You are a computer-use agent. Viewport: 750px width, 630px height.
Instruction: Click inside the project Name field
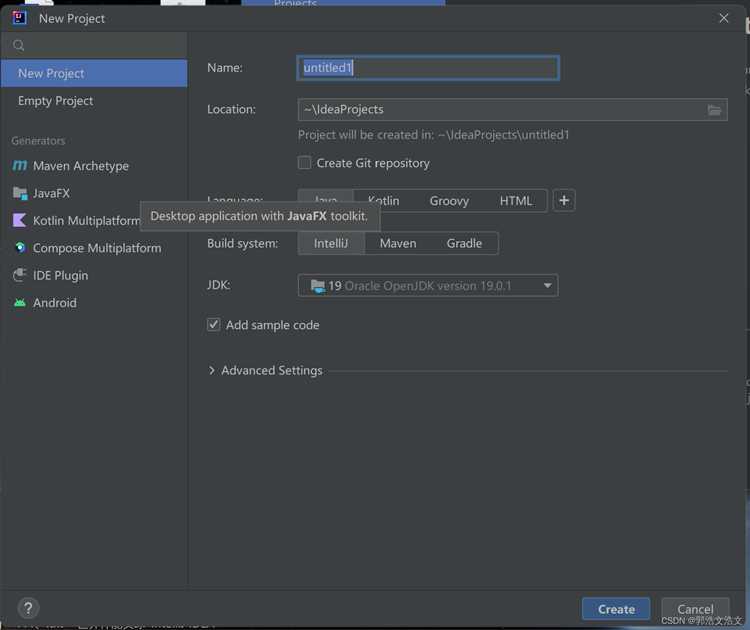click(428, 68)
